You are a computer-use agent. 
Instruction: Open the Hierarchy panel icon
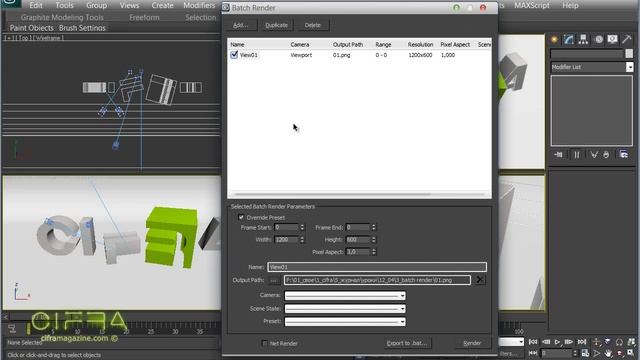[583, 39]
